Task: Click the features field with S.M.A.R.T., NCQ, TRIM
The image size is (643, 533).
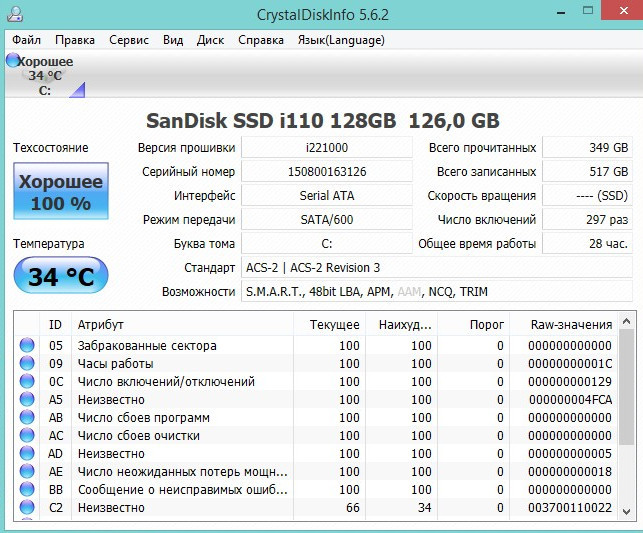Action: (437, 292)
